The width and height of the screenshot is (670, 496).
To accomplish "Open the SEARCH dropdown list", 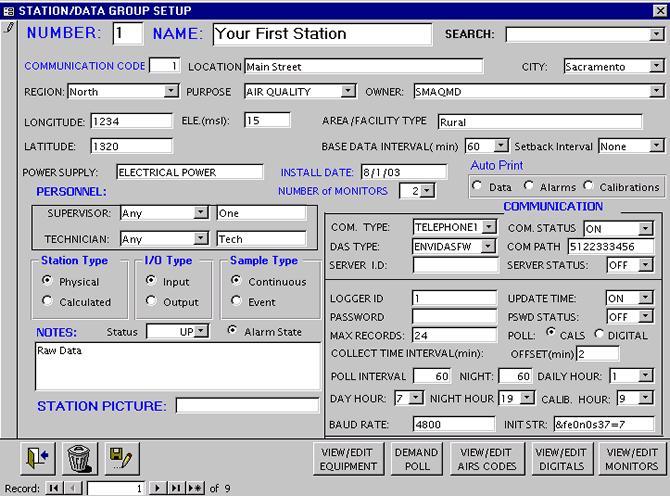I will coord(656,34).
